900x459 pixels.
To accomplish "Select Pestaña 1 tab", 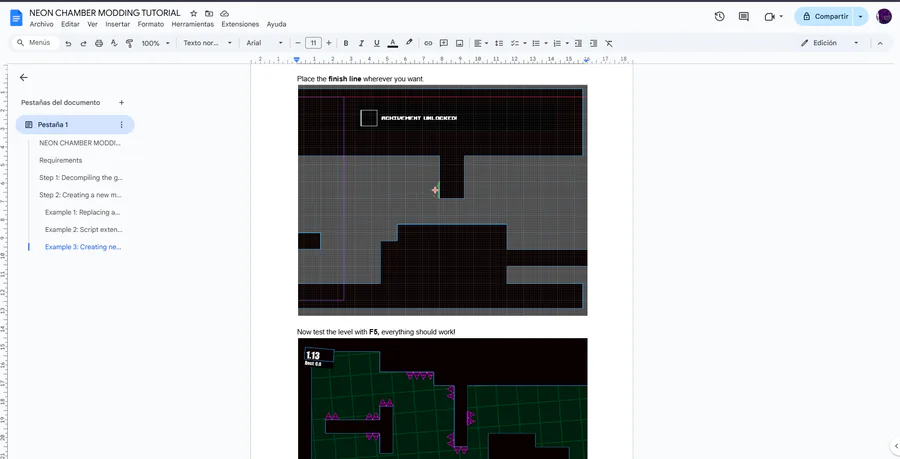I will (75, 125).
